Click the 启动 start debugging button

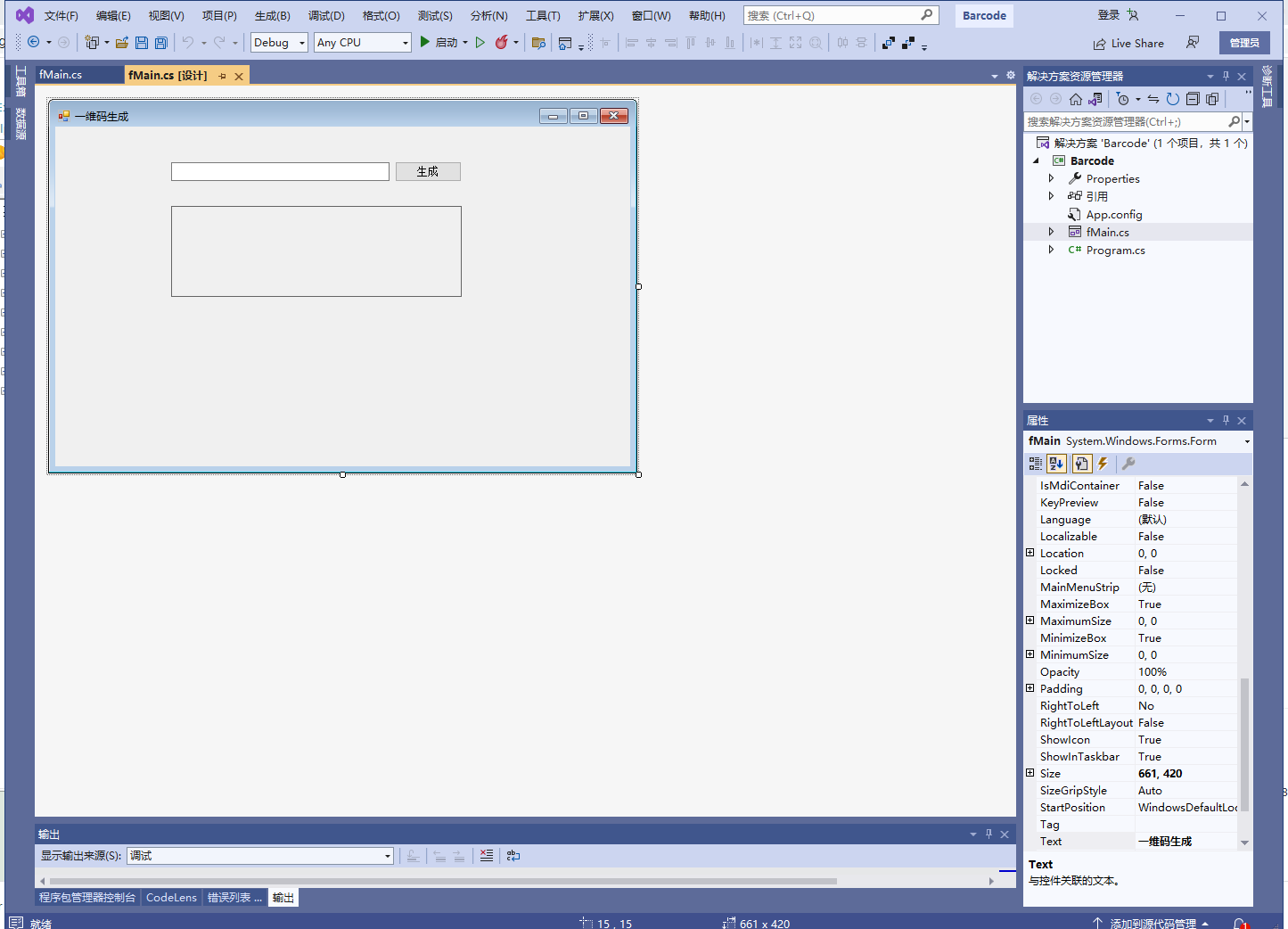tap(443, 43)
